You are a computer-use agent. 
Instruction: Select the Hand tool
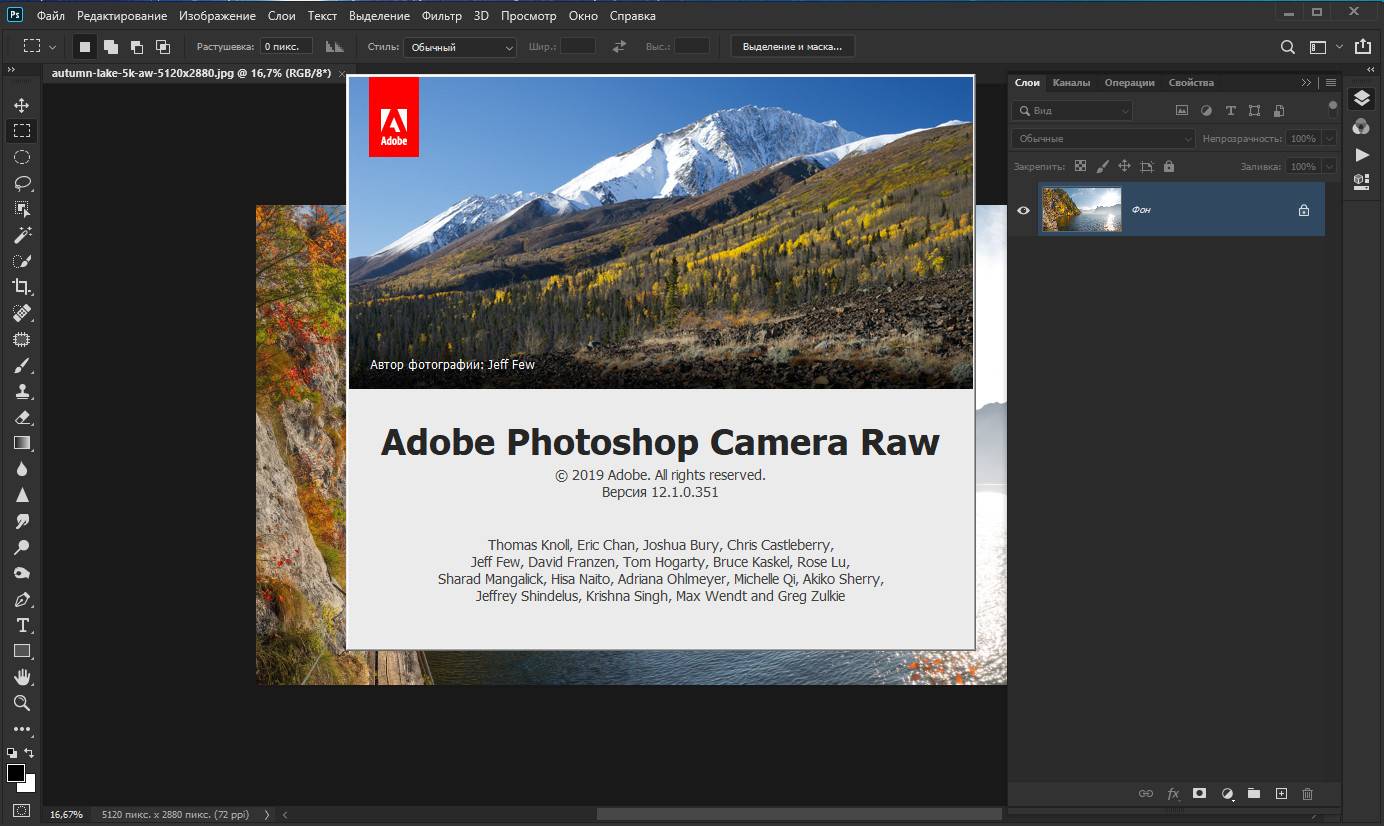pos(21,677)
